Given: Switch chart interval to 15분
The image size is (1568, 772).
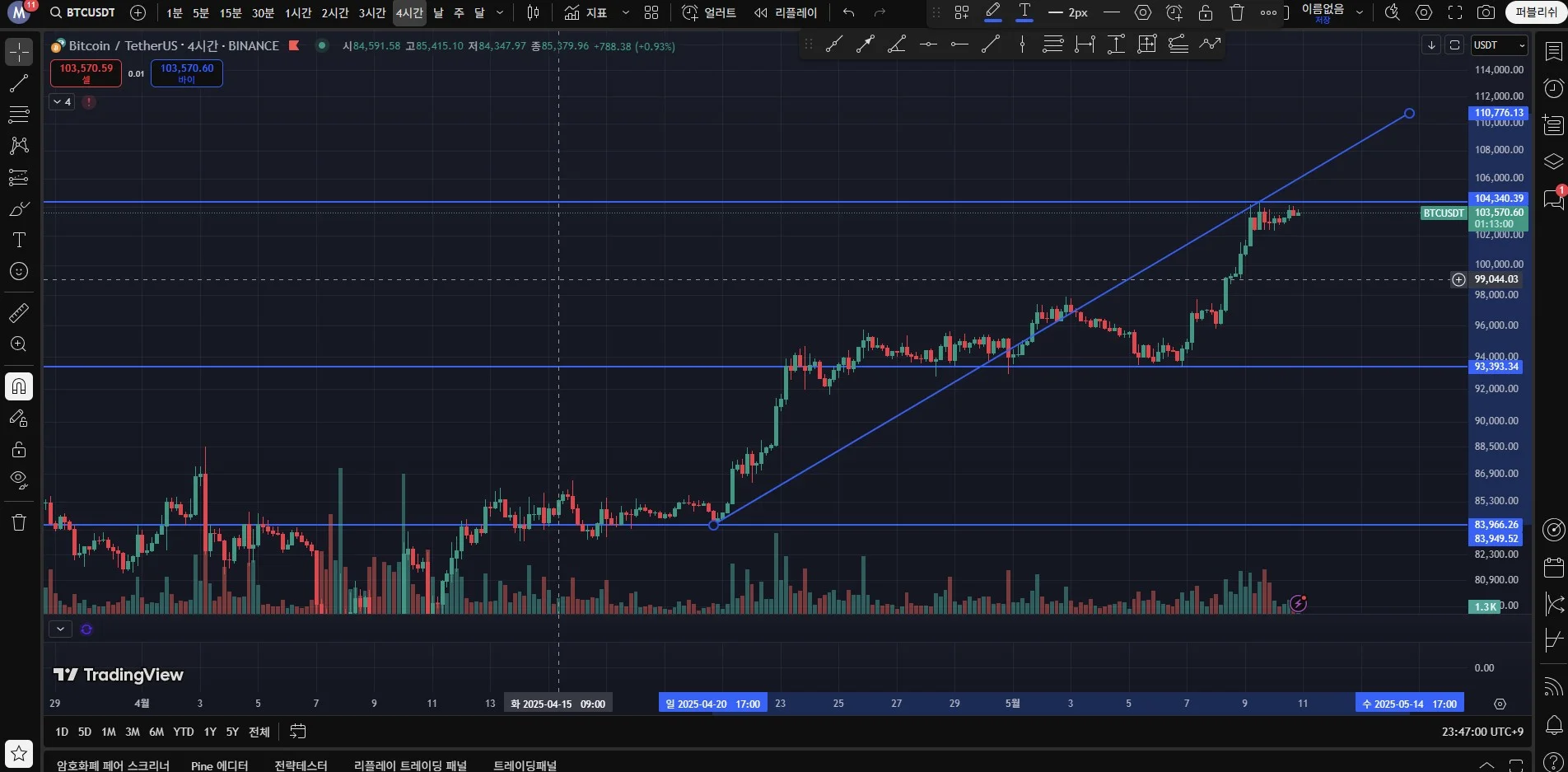Looking at the screenshot, I should pyautogui.click(x=231, y=12).
